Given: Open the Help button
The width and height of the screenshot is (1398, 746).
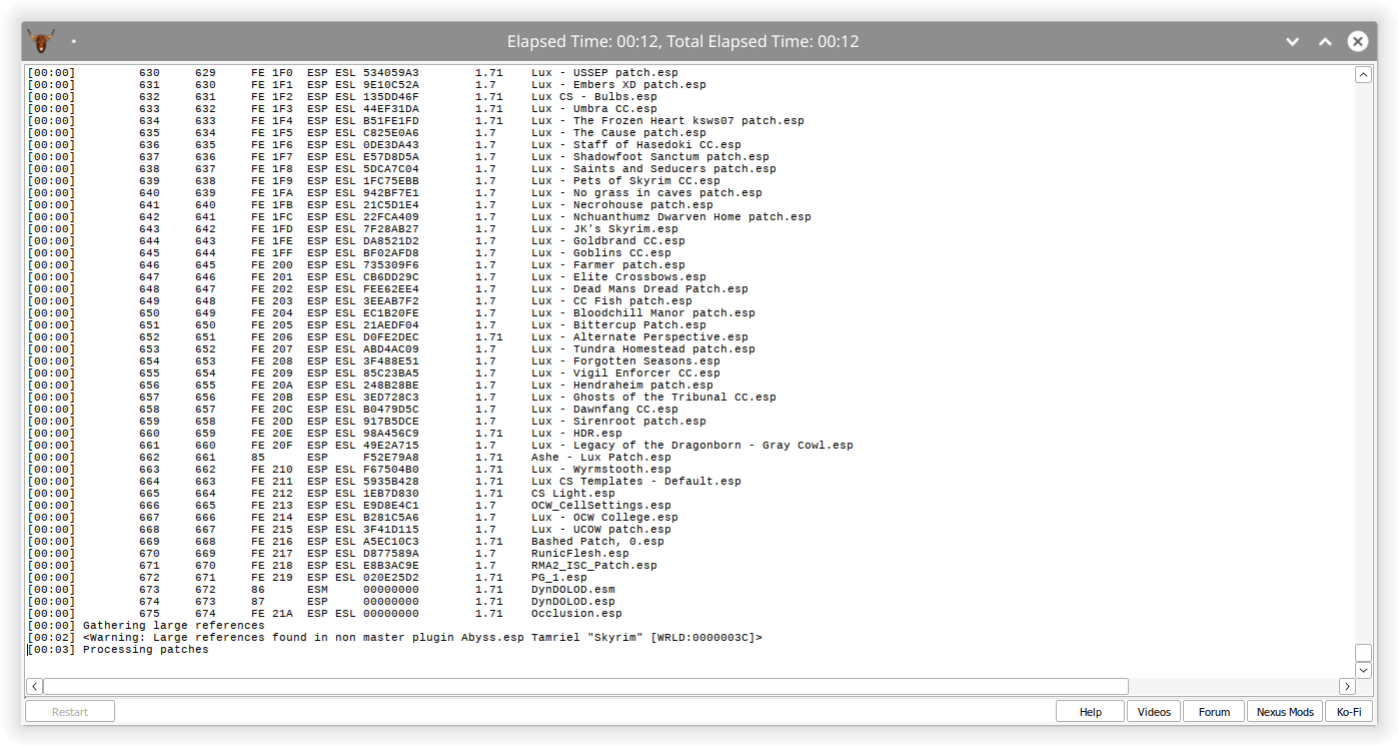Looking at the screenshot, I should [x=1090, y=712].
